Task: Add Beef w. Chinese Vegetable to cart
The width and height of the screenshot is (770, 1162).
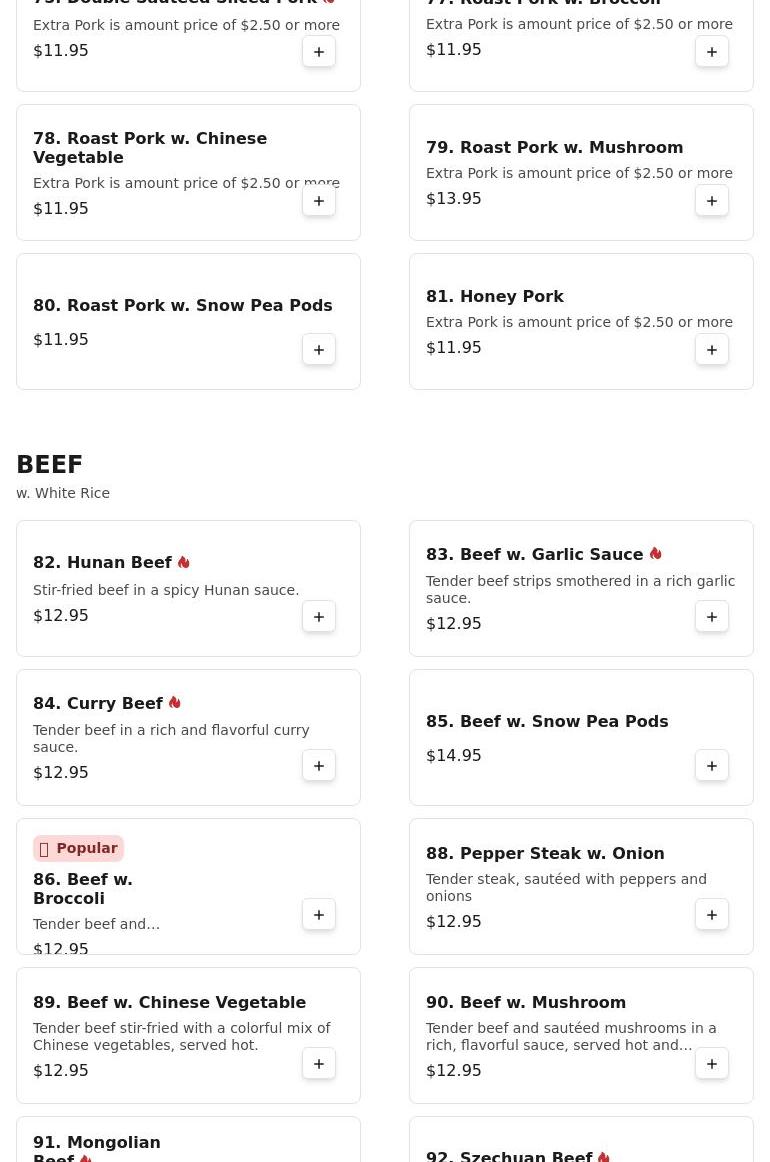Action: click(x=319, y=1064)
